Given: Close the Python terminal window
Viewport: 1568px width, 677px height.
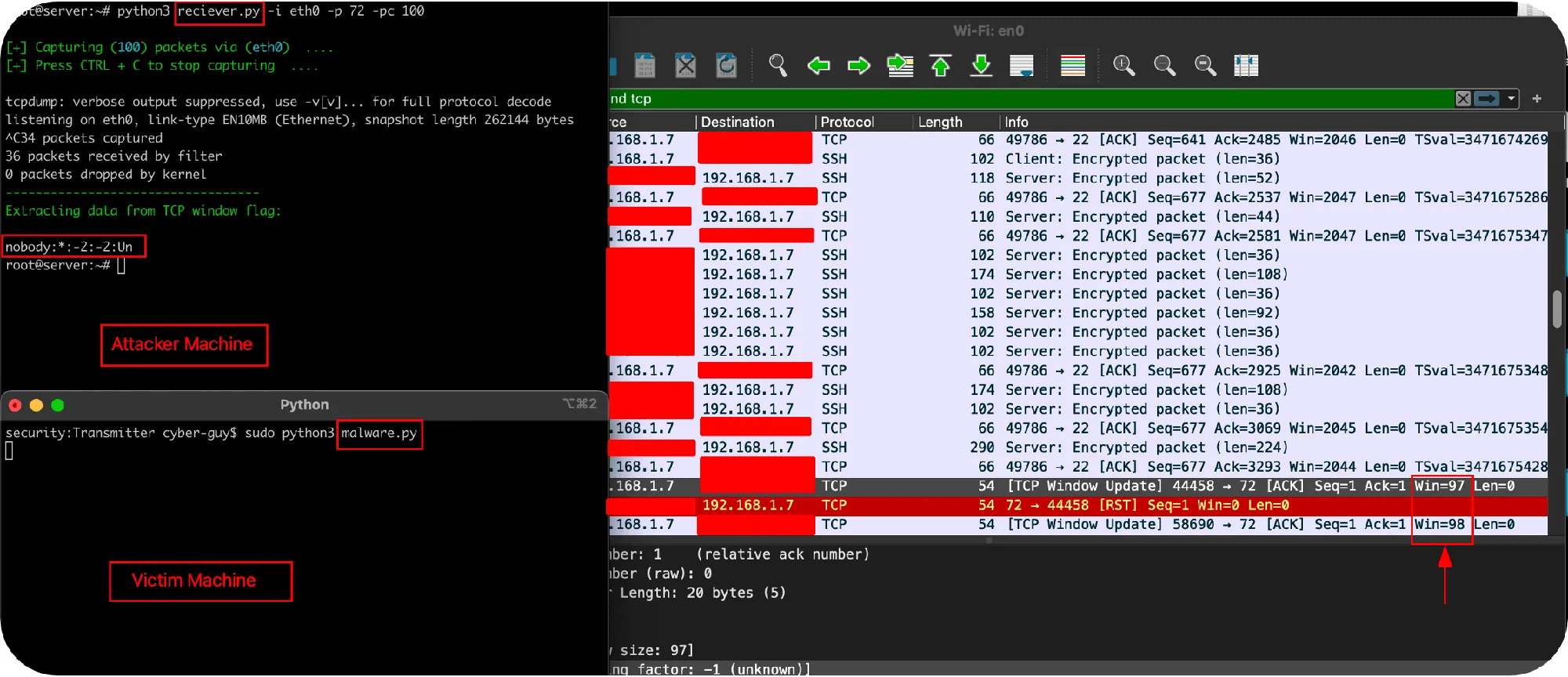Looking at the screenshot, I should click(15, 405).
